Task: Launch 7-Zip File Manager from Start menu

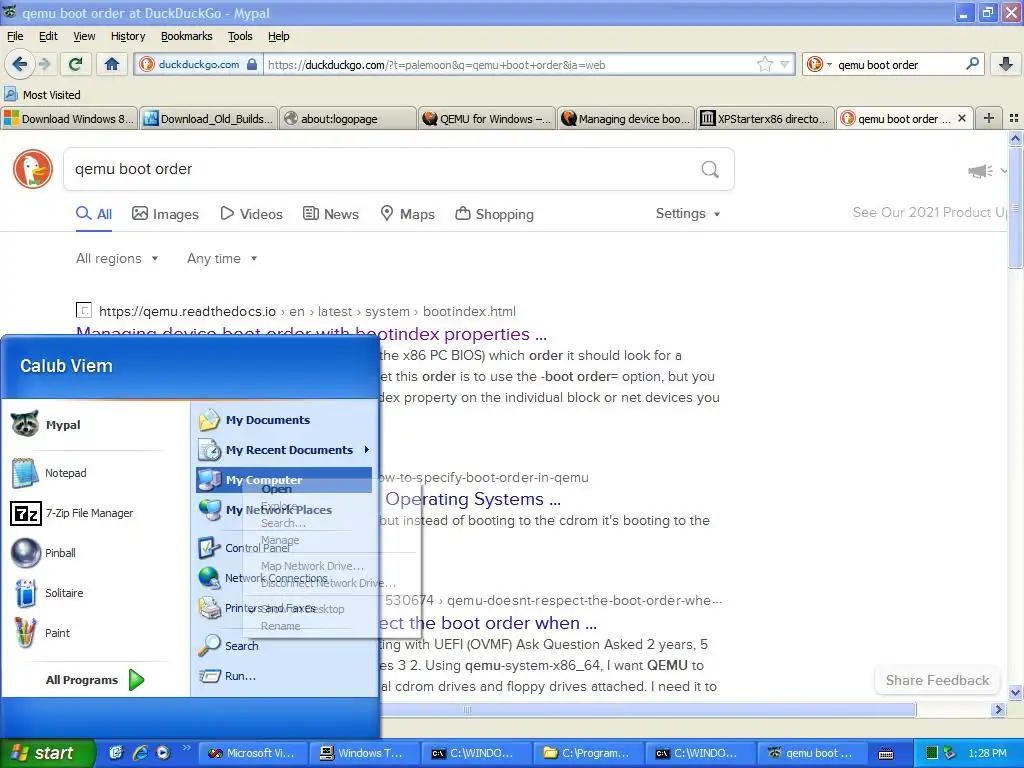Action: (x=72, y=513)
